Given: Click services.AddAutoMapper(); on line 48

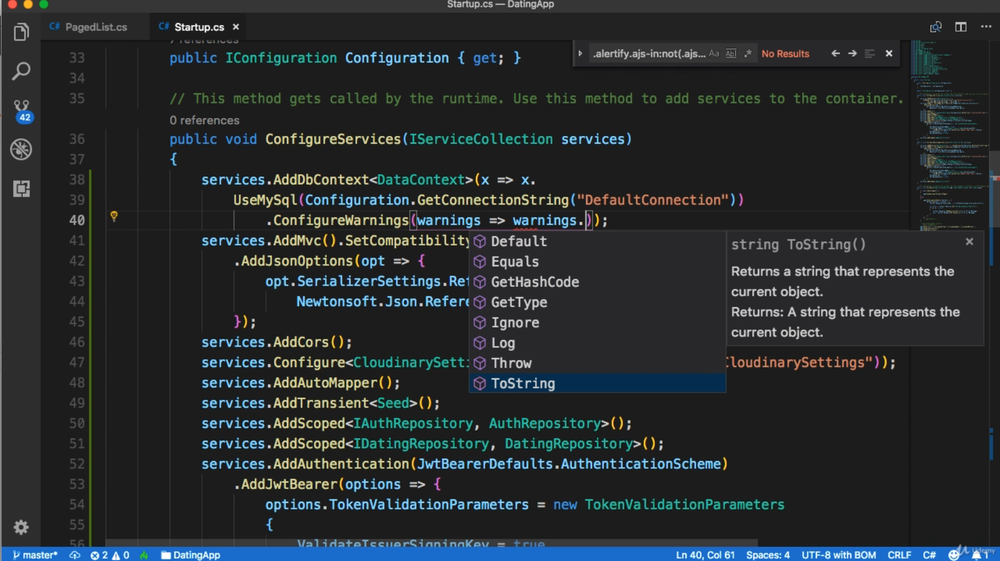Looking at the screenshot, I should 301,383.
